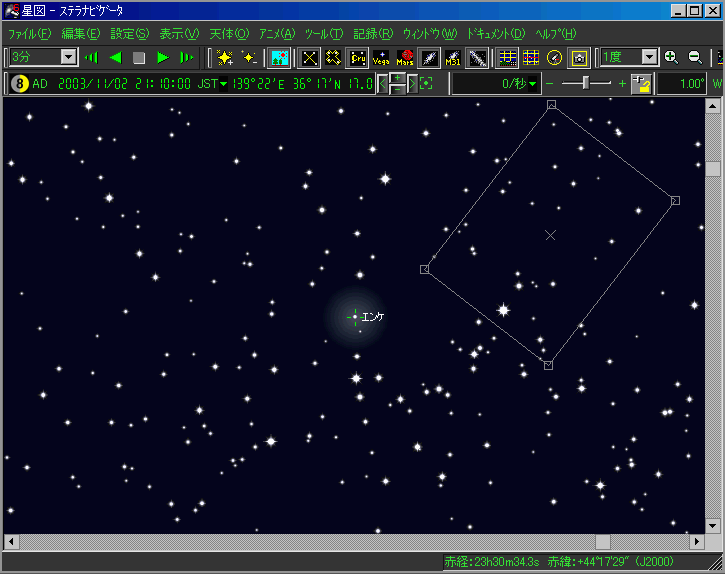Open the 天体(O) menu
Screen dimensions: 725x574
tap(229, 34)
